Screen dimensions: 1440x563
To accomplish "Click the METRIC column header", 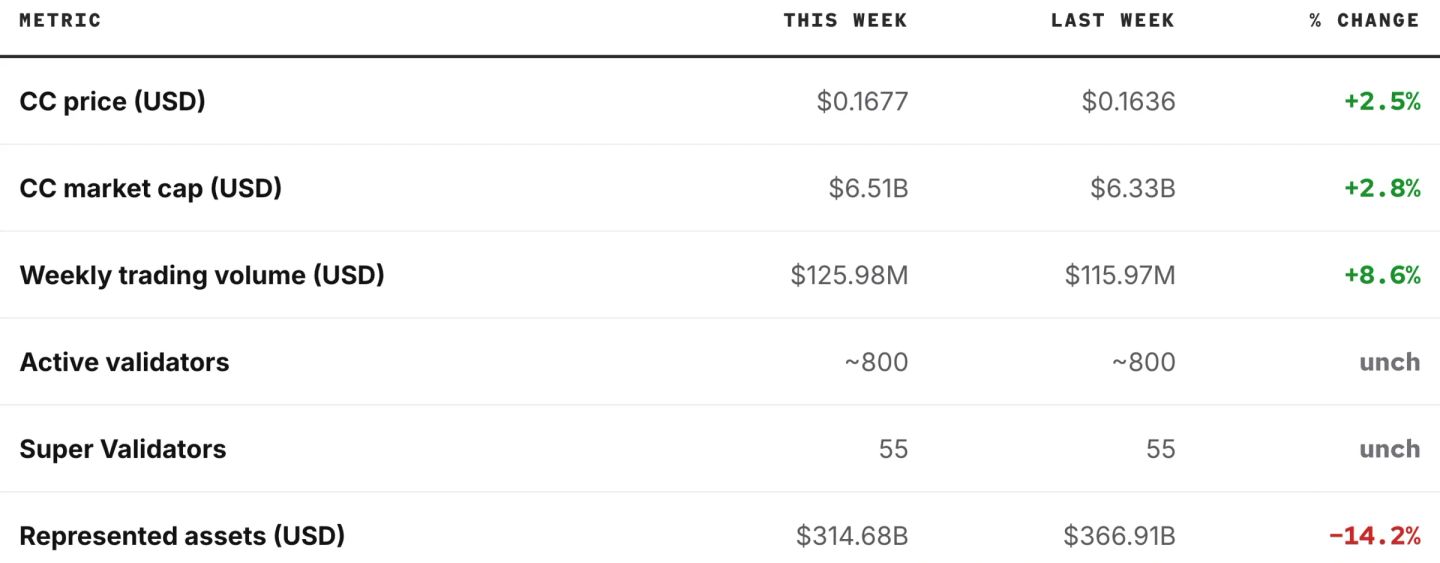I will [x=60, y=20].
